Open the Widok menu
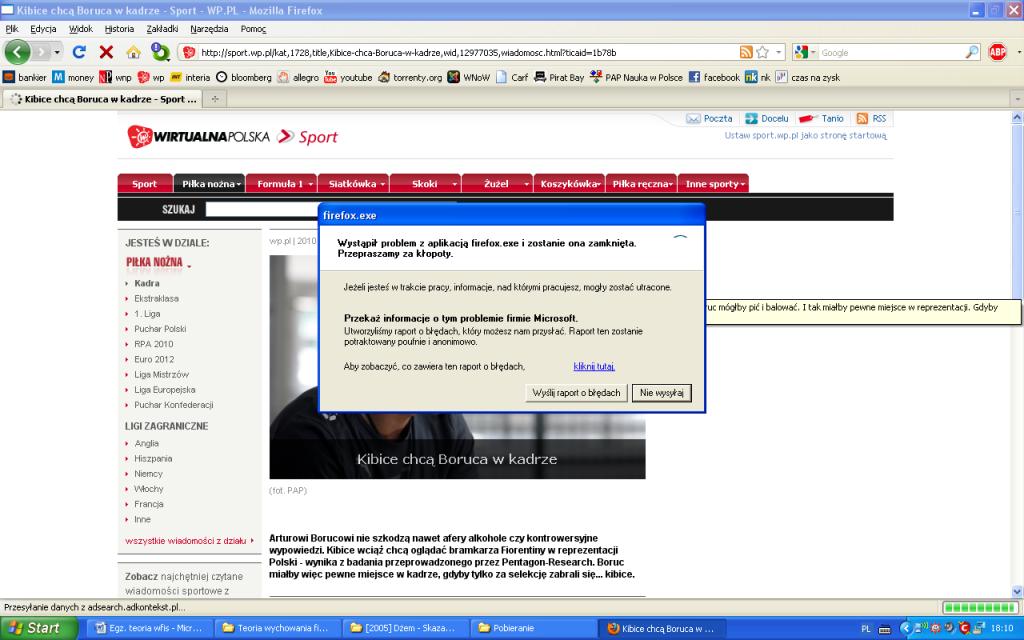1024x640 pixels. tap(81, 29)
